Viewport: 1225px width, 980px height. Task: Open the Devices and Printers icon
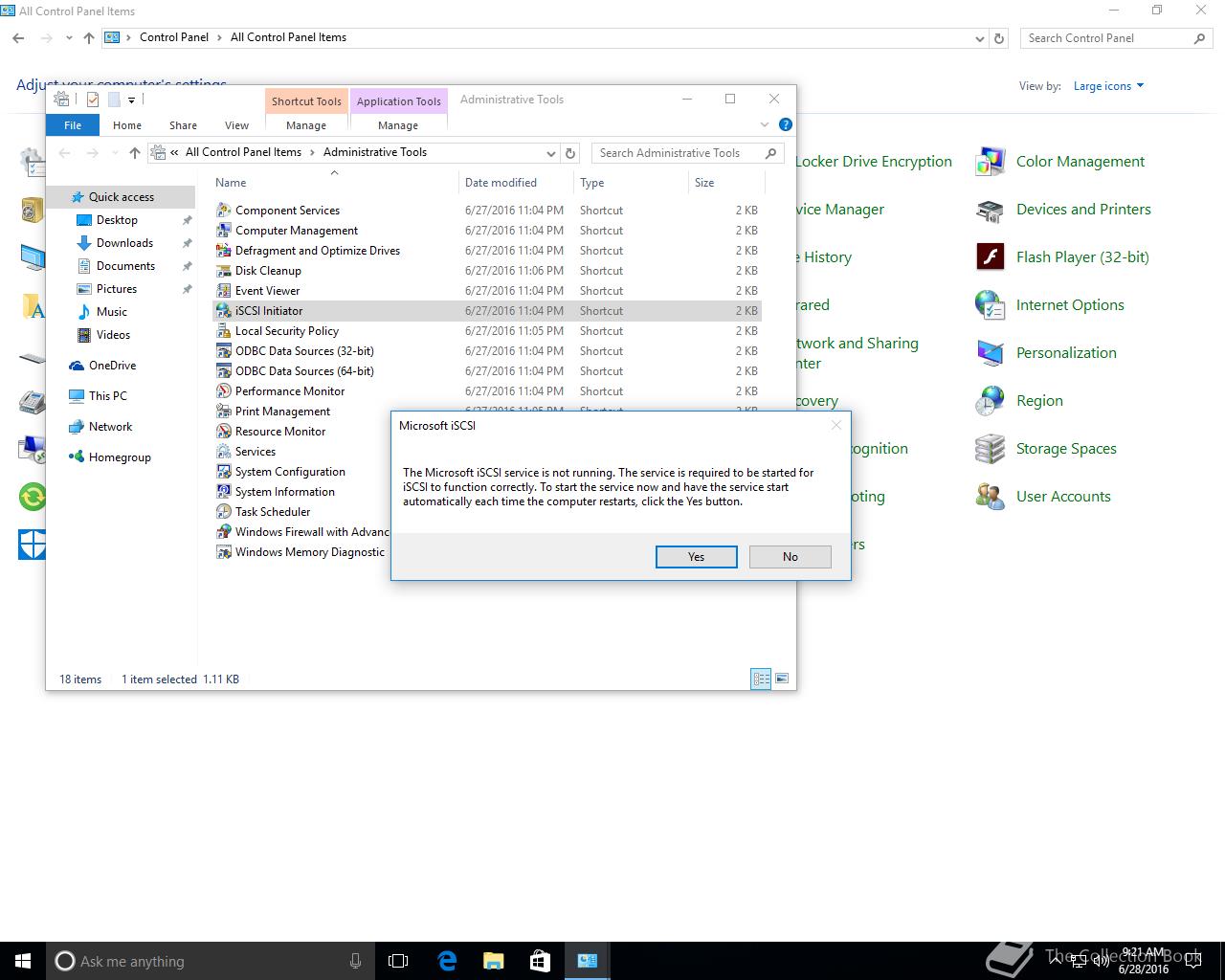point(990,210)
